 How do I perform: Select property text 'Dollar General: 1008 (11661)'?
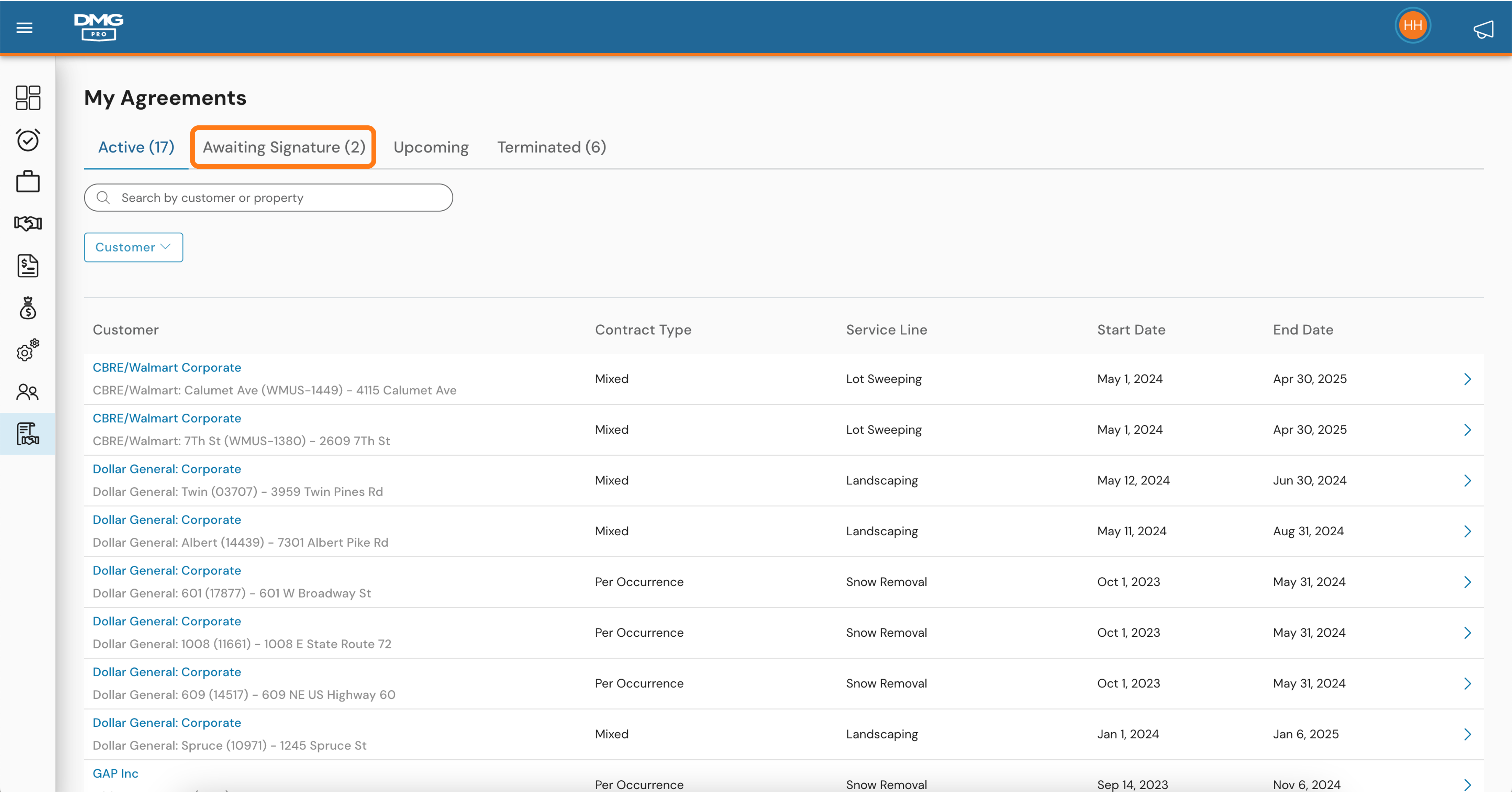point(172,644)
